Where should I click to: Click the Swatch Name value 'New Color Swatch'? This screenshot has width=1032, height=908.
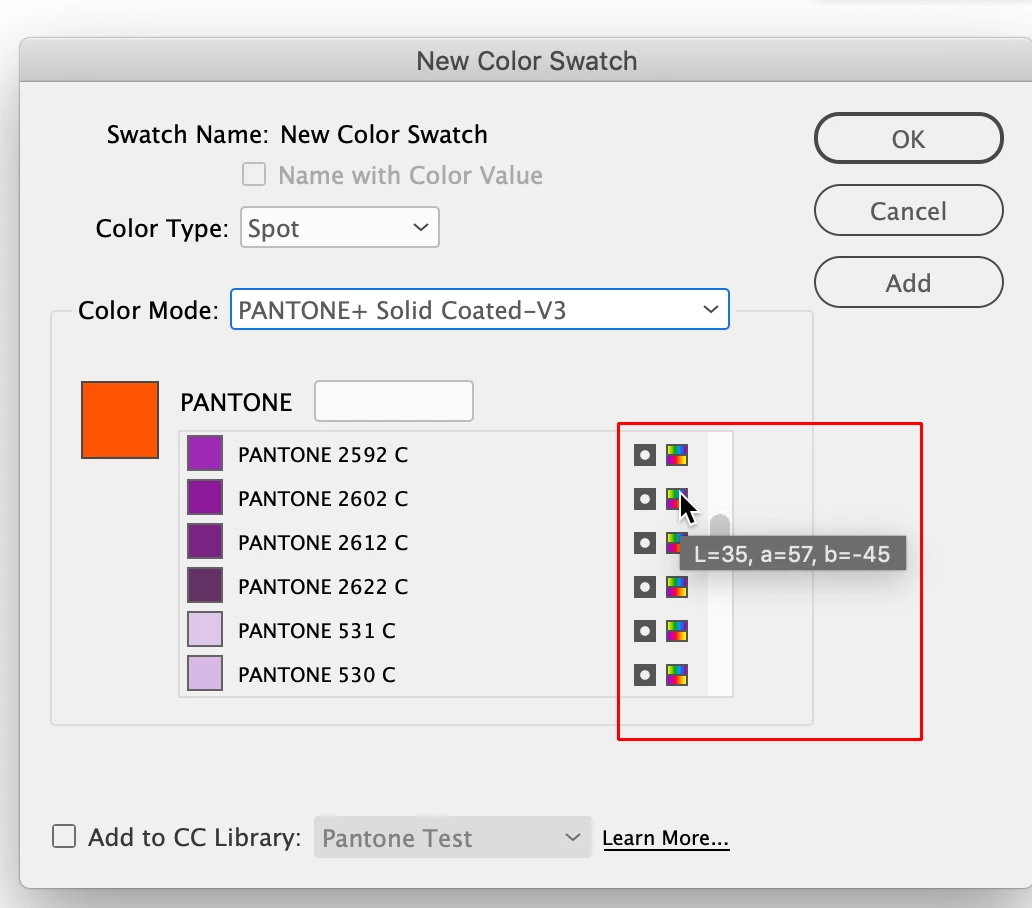pos(384,134)
